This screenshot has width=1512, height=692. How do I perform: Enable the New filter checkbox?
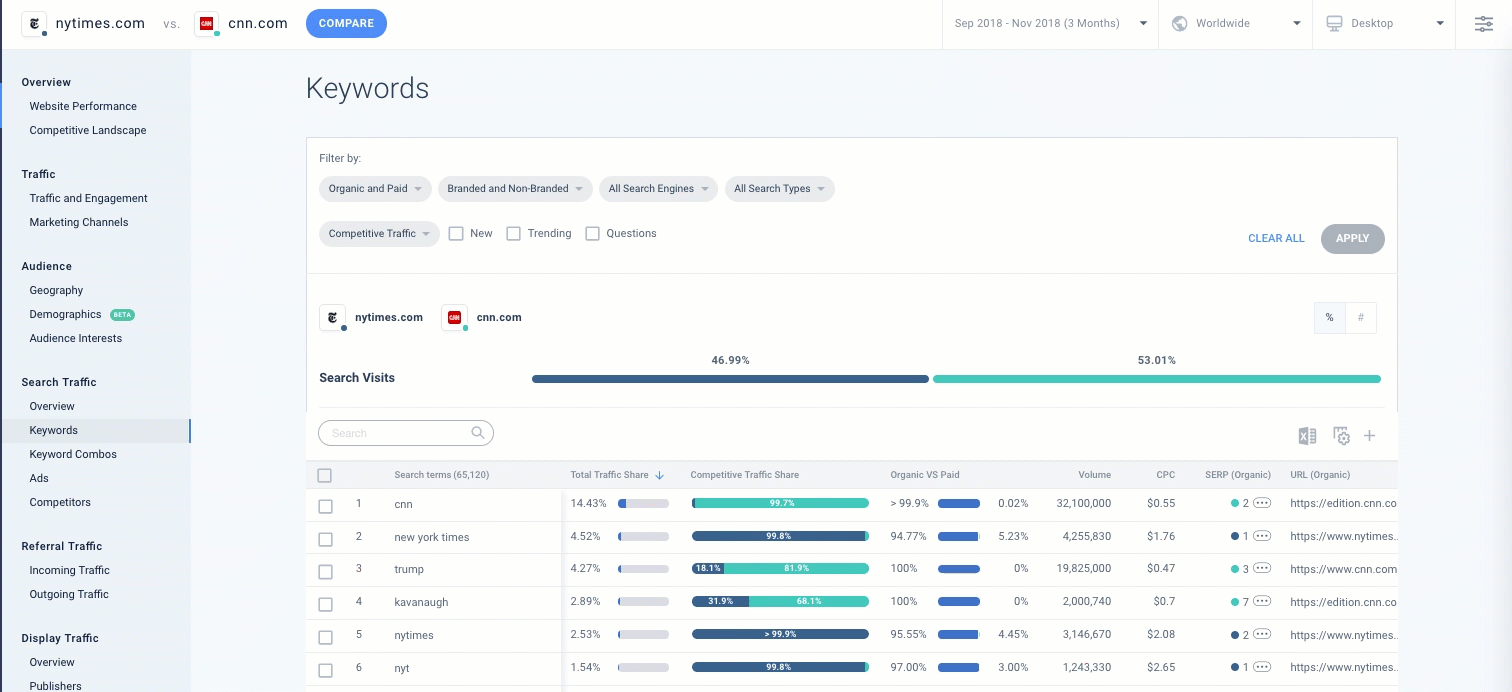[x=456, y=233]
